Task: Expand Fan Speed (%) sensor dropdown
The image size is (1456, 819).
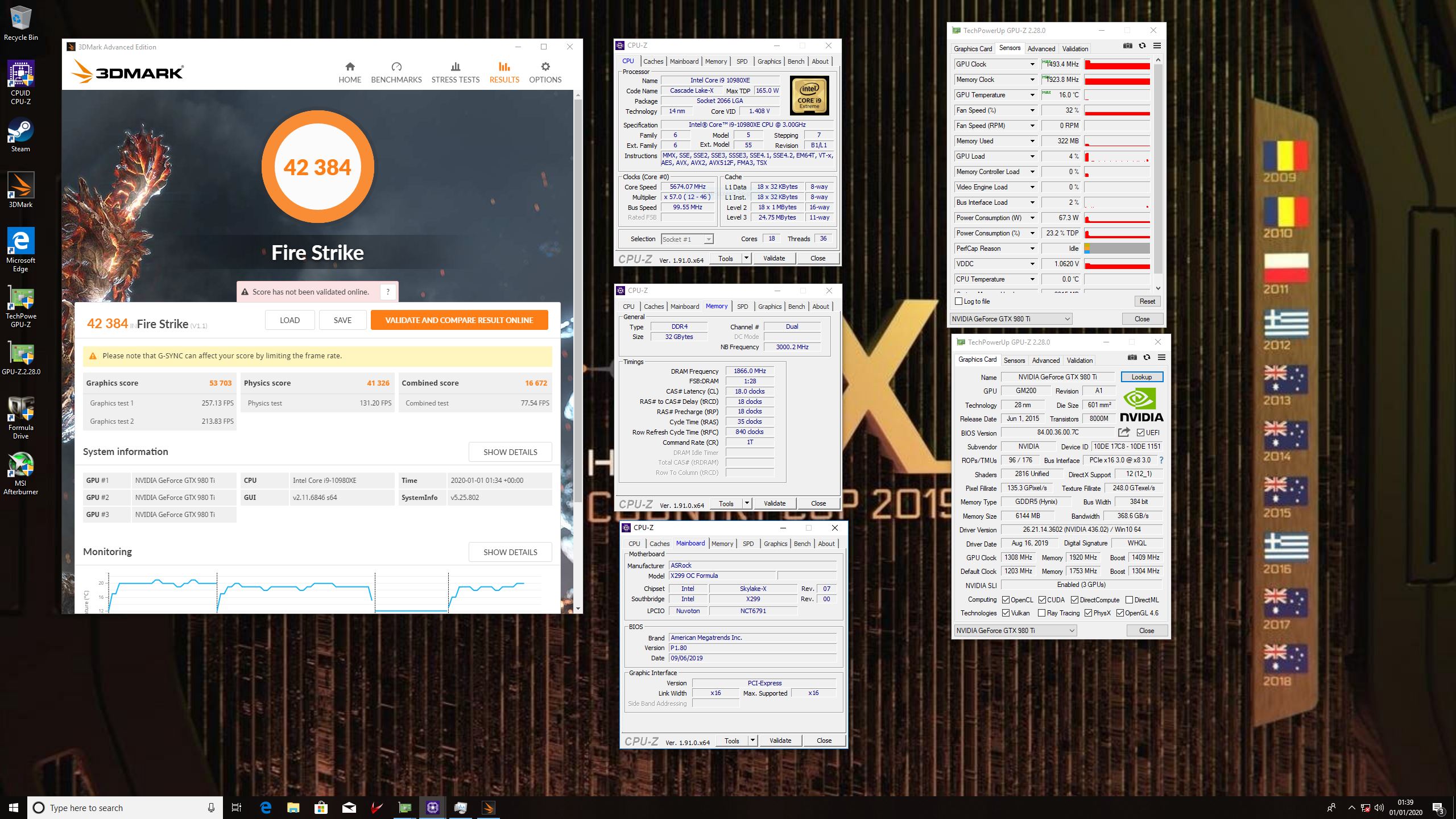Action: [1032, 110]
